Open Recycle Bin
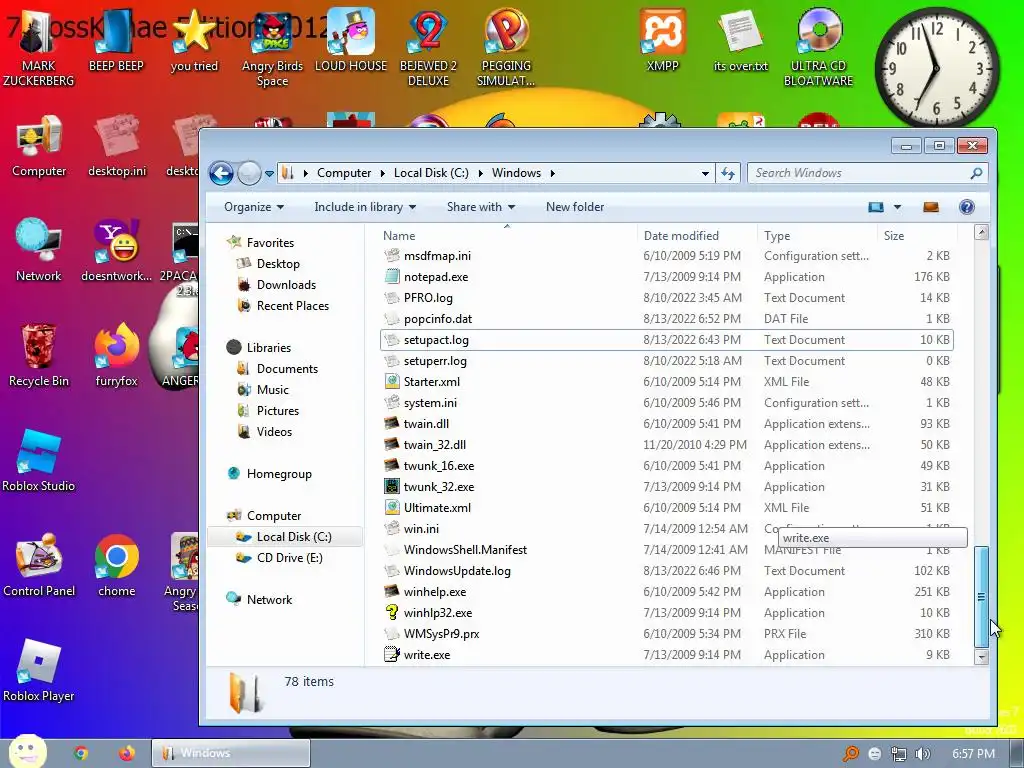Image resolution: width=1024 pixels, height=768 pixels. [39, 356]
